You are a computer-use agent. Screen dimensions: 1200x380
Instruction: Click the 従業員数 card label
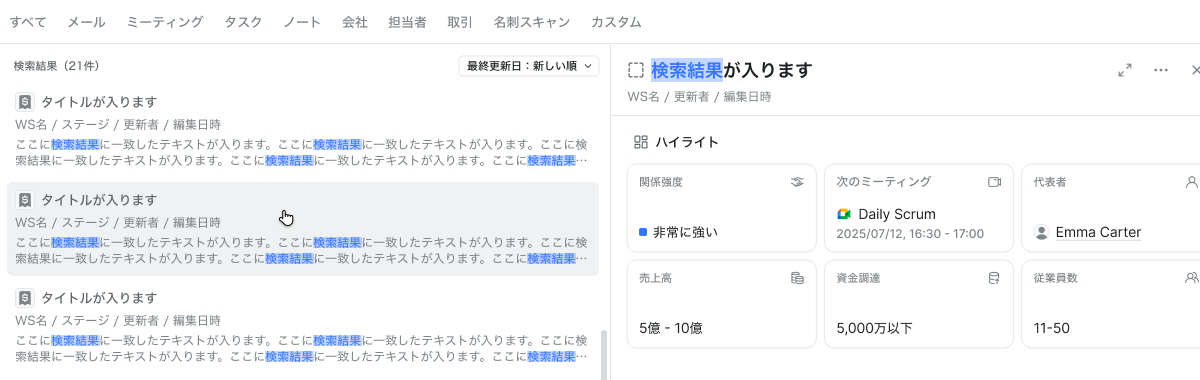click(x=1056, y=278)
